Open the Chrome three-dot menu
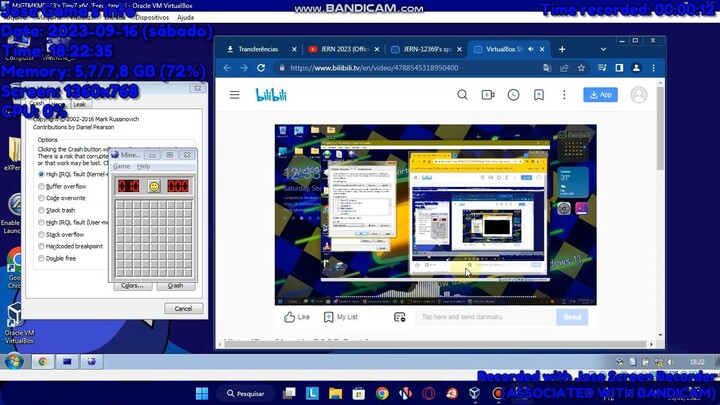This screenshot has height=405, width=720. pos(655,68)
